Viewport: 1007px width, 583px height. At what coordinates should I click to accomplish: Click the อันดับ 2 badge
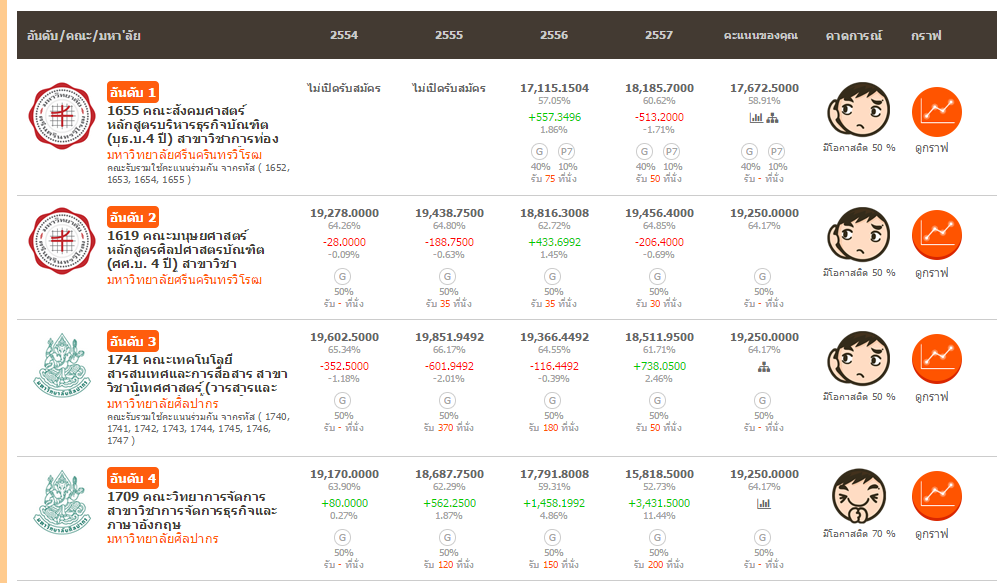point(132,218)
